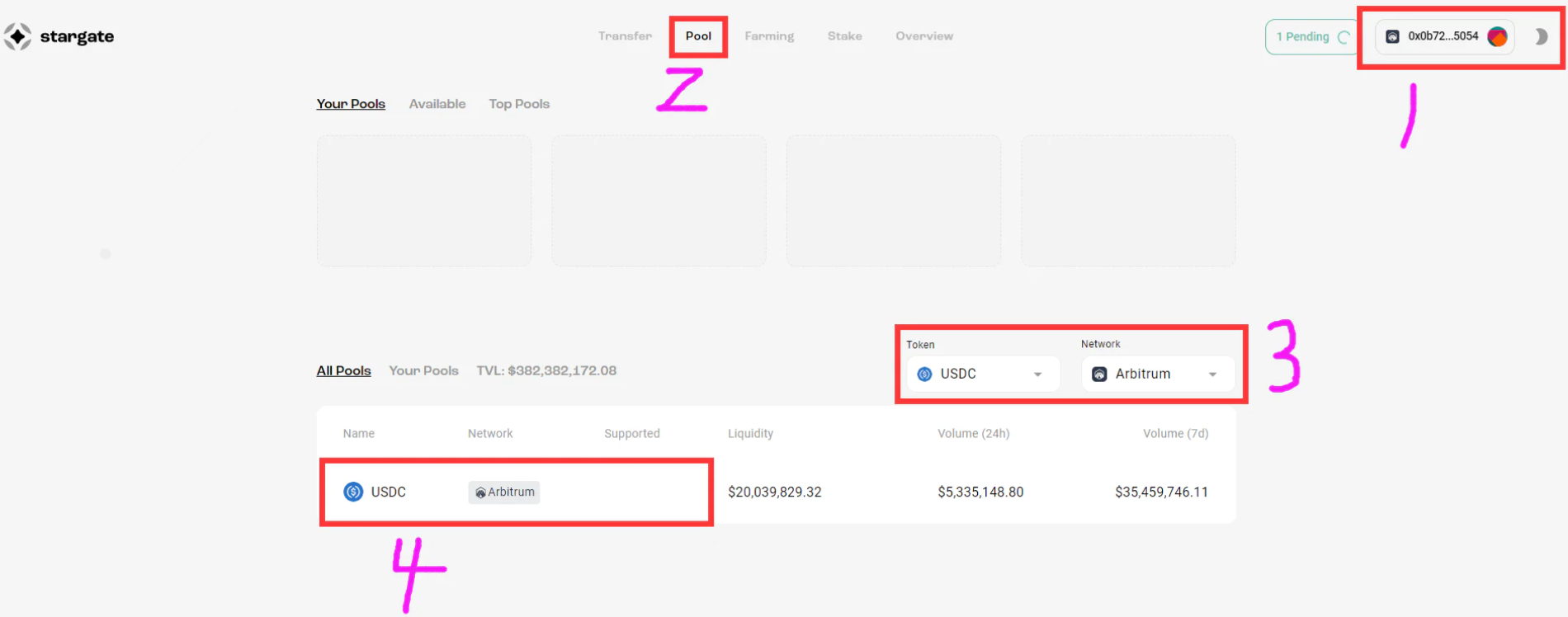Click the TVL: $382,382,172.08 text
Screen dimensions: 1568x617
tap(546, 371)
